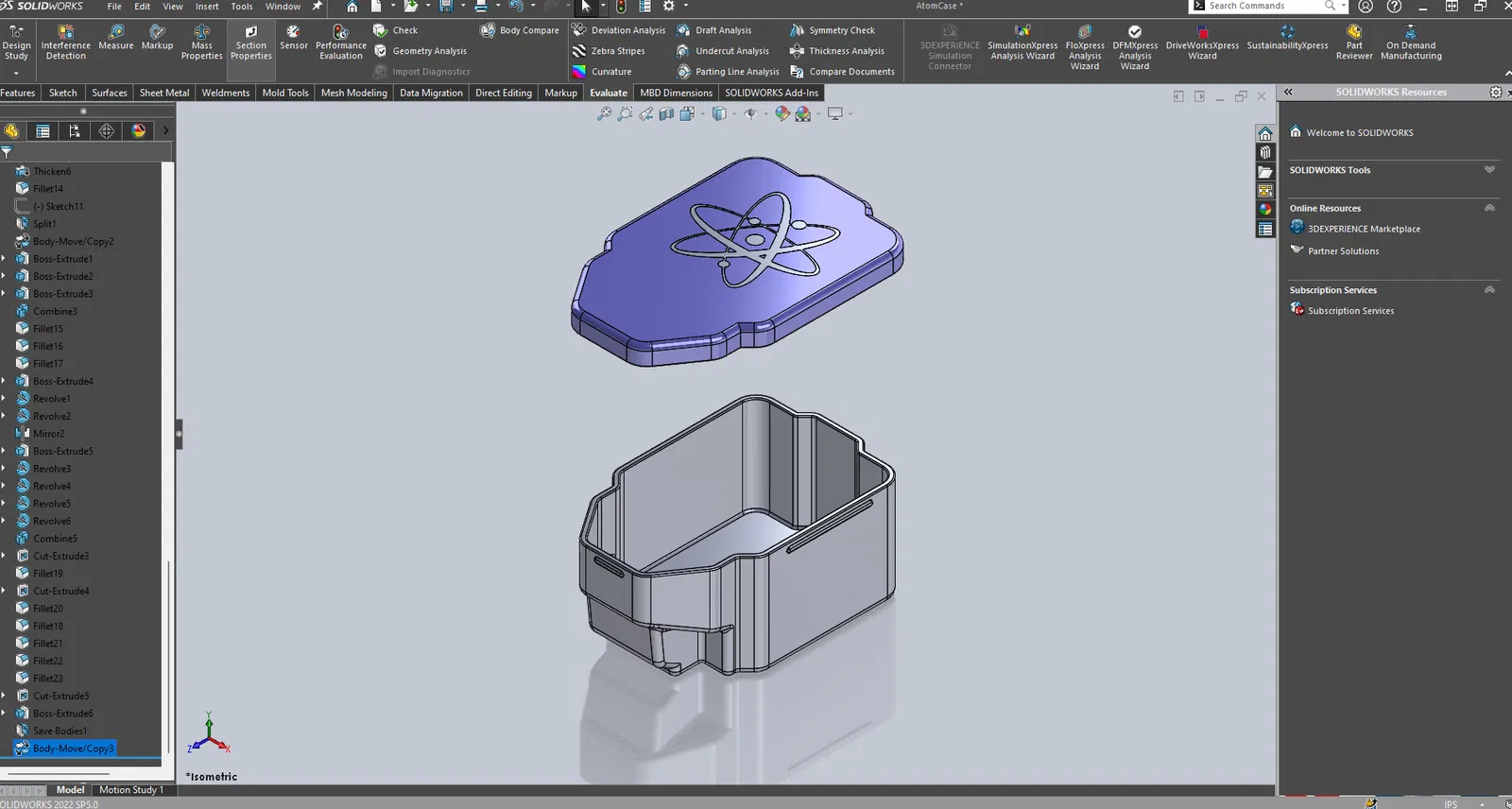Expand the Cut-Extrude3 feature
Viewport: 1512px width, 809px height.
(x=4, y=556)
